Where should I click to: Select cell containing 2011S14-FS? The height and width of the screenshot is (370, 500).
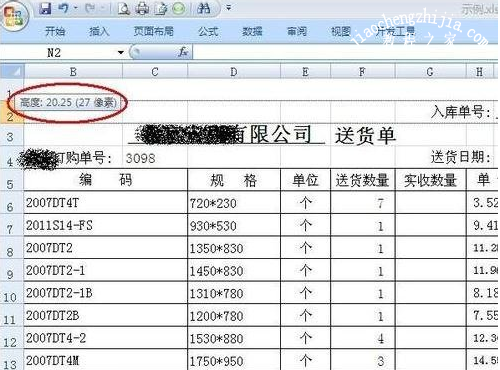pyautogui.click(x=106, y=225)
